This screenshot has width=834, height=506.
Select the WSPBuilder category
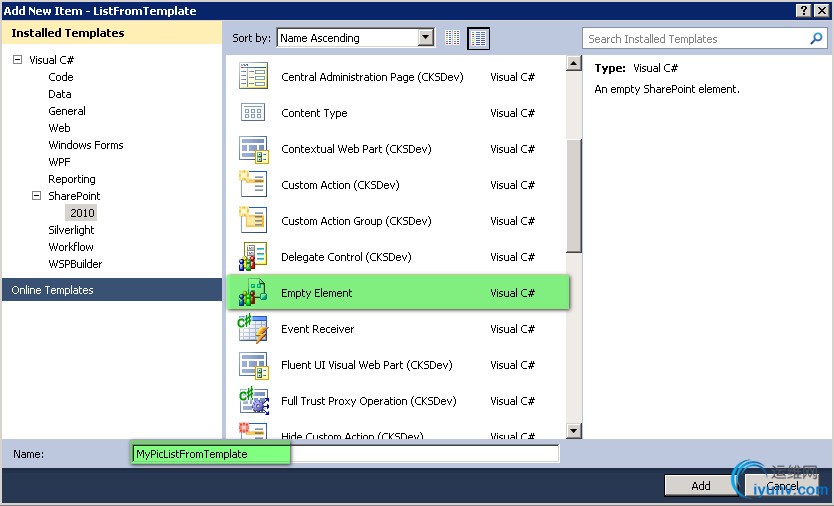[75, 264]
